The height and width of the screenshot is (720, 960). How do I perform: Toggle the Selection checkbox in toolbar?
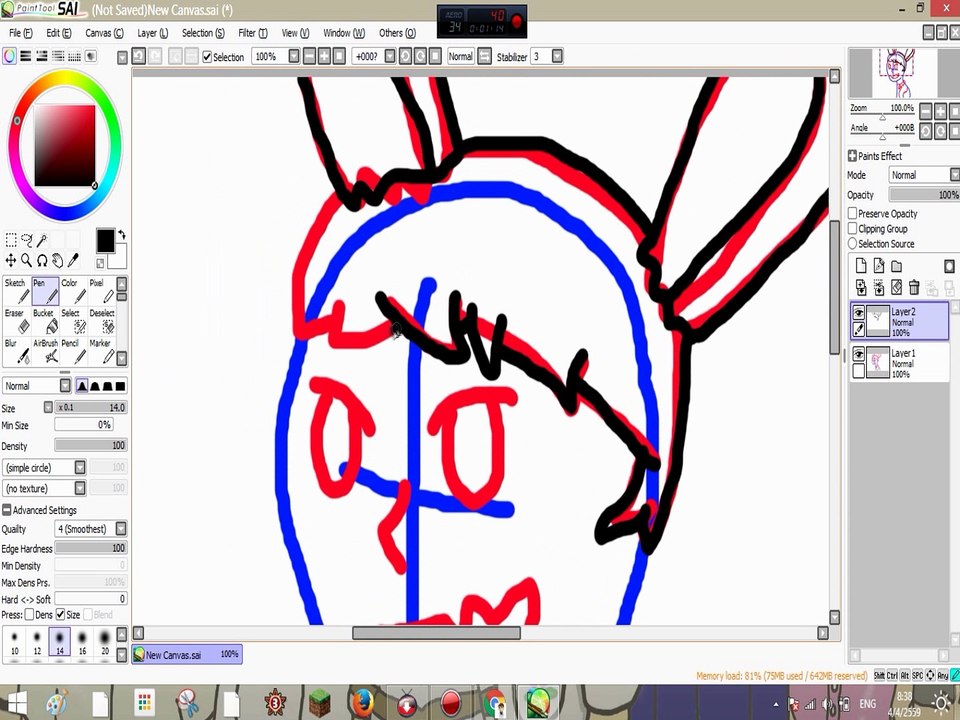[x=208, y=57]
